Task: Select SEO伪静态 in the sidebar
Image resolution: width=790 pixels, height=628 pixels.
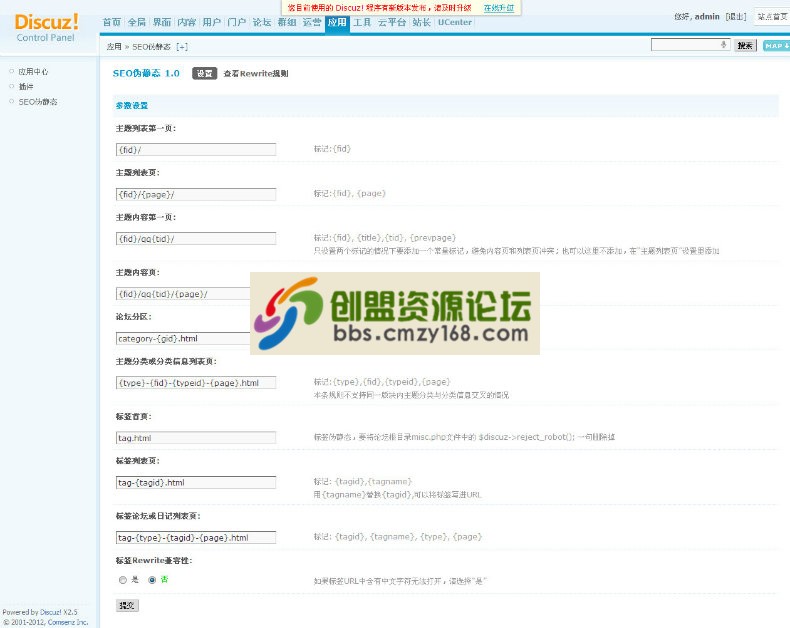Action: [38, 102]
